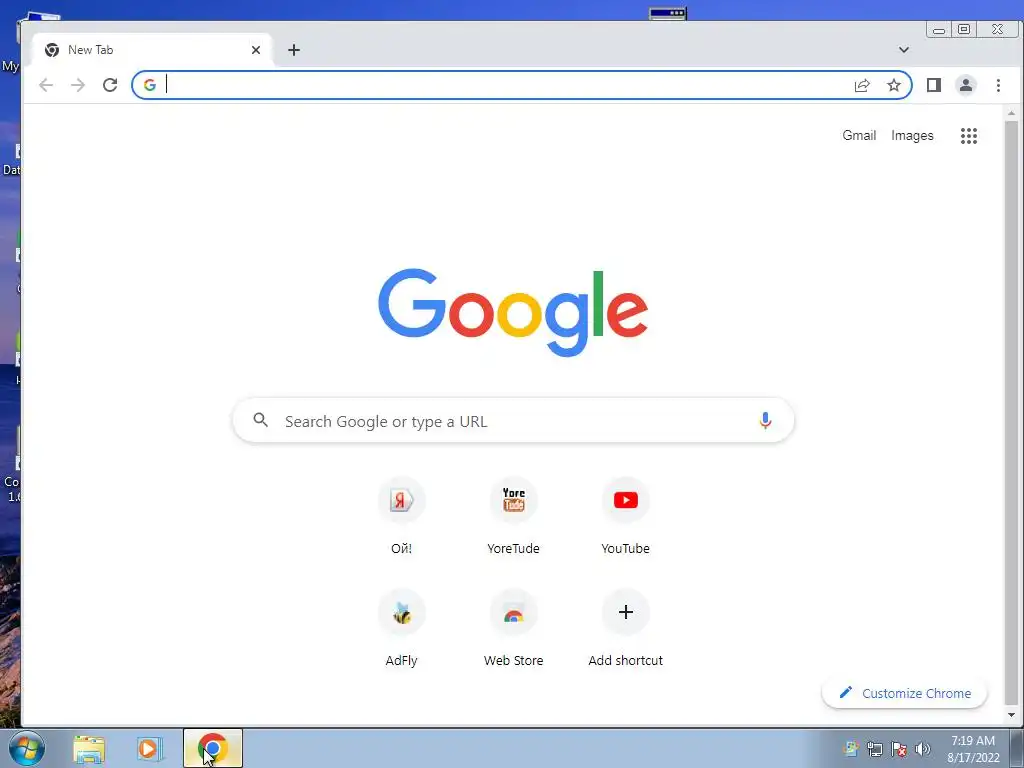The height and width of the screenshot is (768, 1024).
Task: Open the Google apps grid
Action: tap(969, 136)
